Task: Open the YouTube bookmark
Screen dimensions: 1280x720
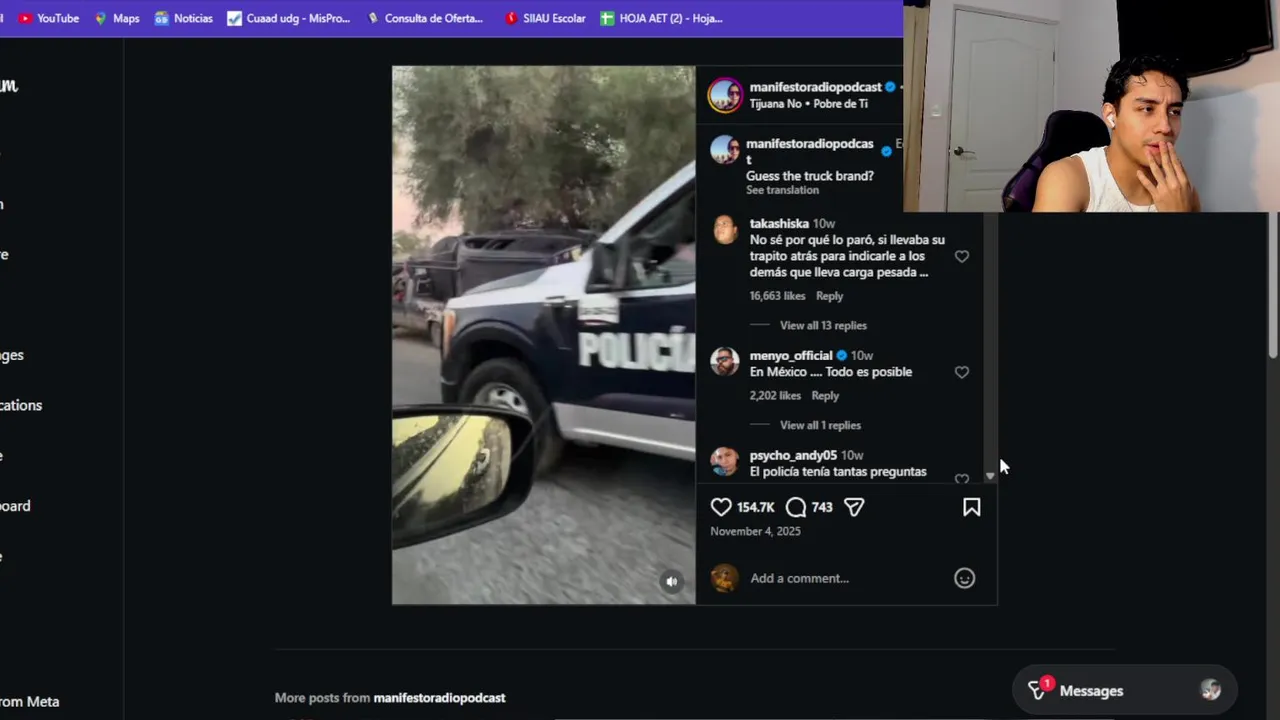Action: (49, 18)
